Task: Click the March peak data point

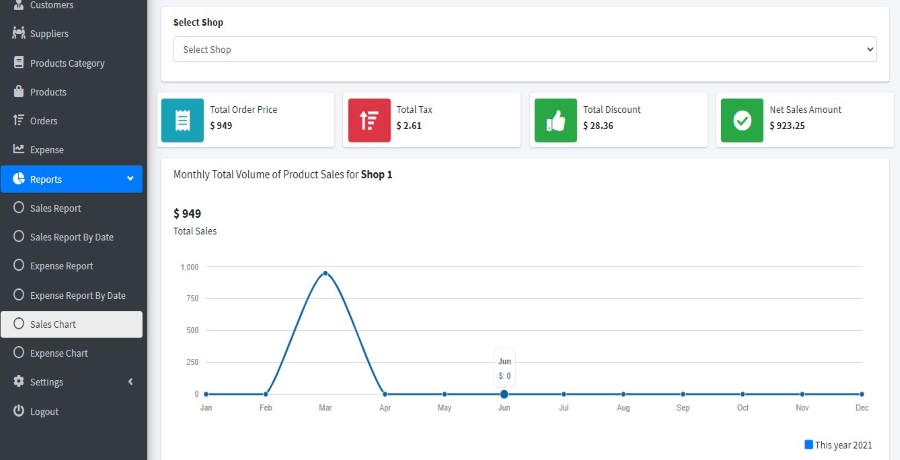Action: pos(325,273)
